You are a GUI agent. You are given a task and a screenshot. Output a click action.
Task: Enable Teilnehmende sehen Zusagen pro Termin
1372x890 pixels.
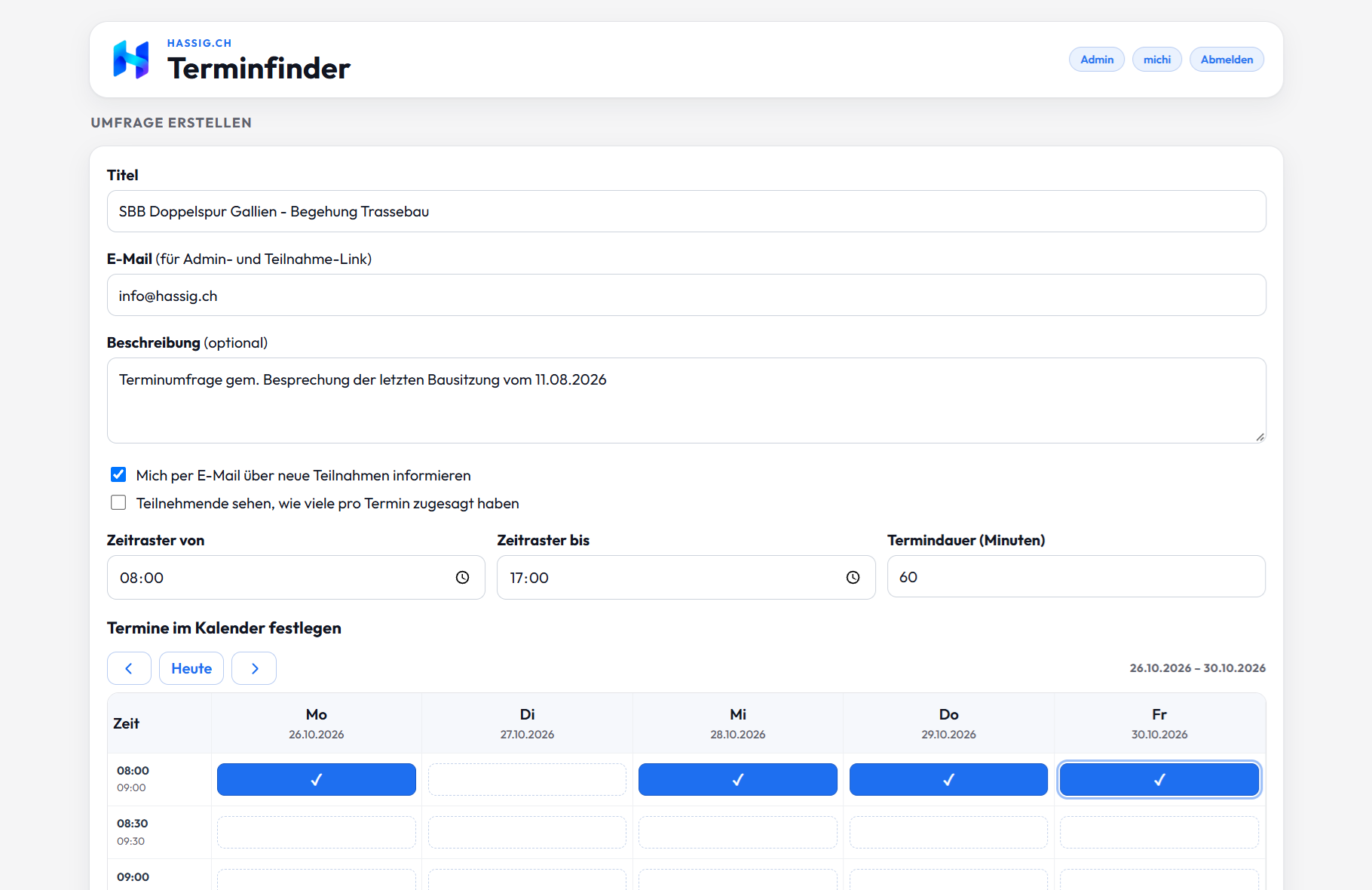[x=118, y=502]
